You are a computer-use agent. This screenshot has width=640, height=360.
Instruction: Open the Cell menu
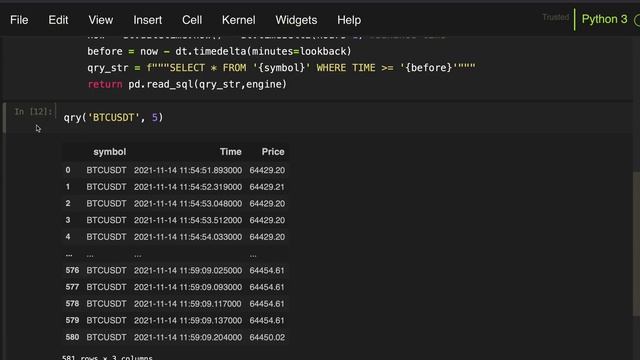192,20
